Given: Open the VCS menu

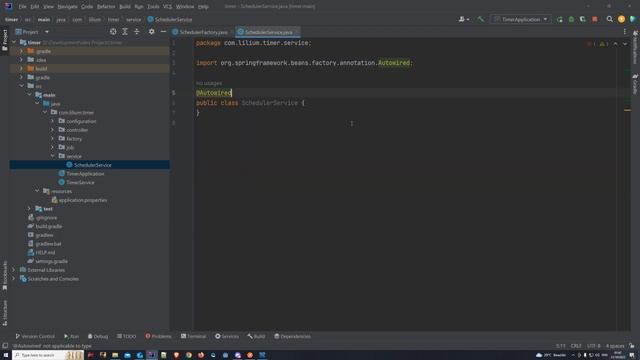Looking at the screenshot, I should pyautogui.click(x=167, y=7).
